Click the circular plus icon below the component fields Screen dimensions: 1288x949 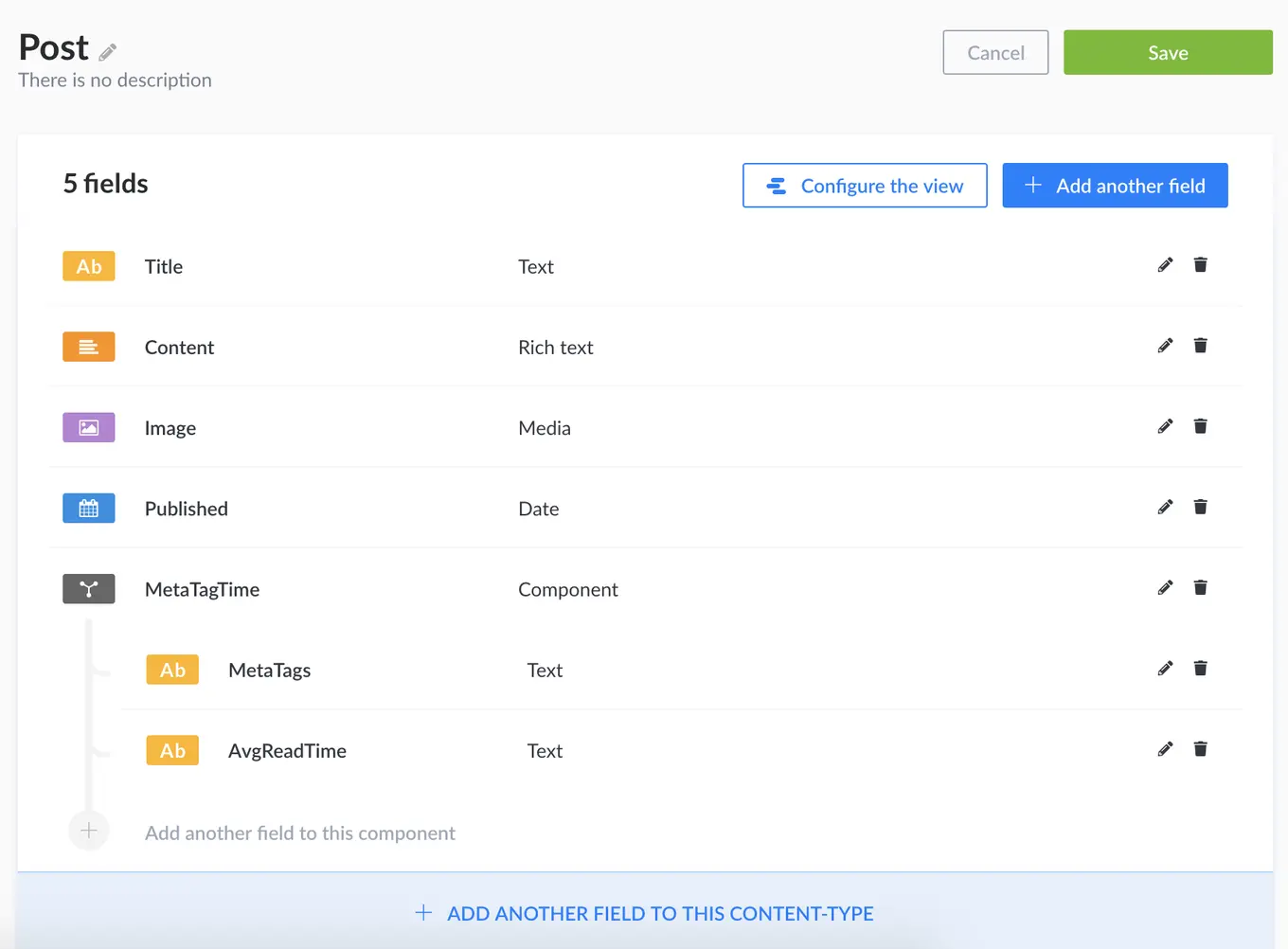(88, 831)
